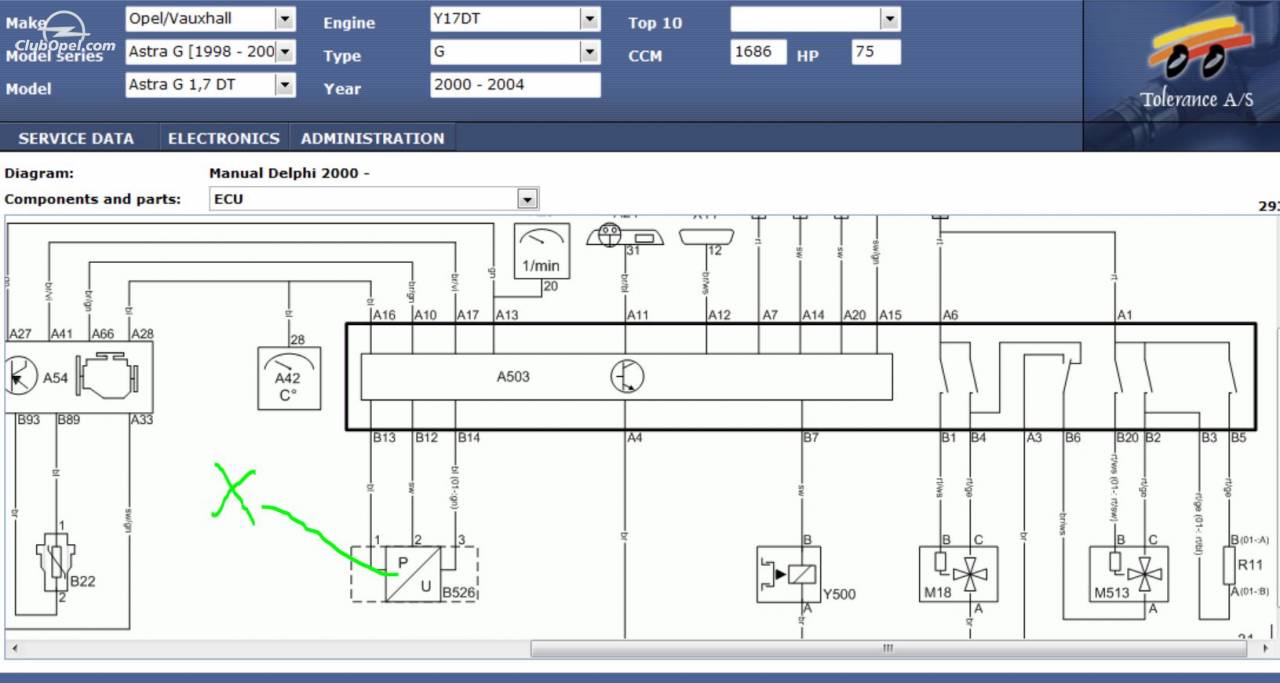1280x683 pixels.
Task: Click pin label A13
Action: (x=507, y=315)
